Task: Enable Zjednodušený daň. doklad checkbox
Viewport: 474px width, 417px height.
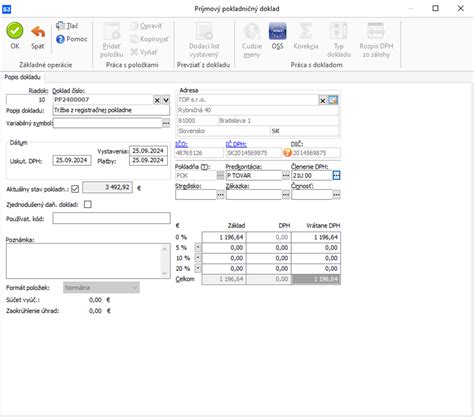Action: 88,204
